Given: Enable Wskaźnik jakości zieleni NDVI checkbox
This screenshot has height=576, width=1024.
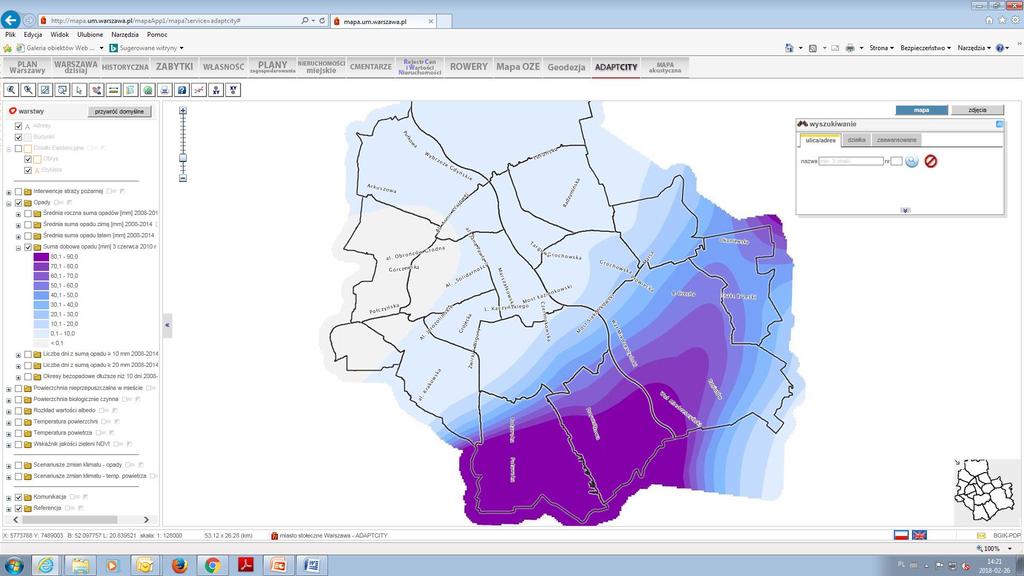Looking at the screenshot, I should (18, 445).
